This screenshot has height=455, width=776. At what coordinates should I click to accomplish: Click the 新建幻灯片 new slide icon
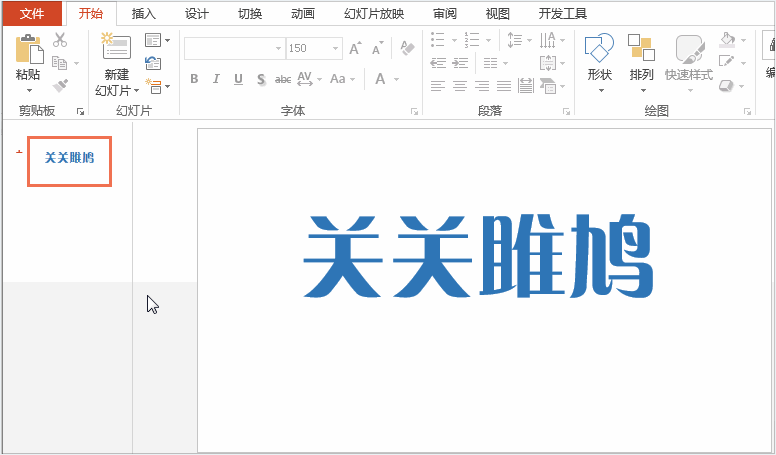click(116, 47)
